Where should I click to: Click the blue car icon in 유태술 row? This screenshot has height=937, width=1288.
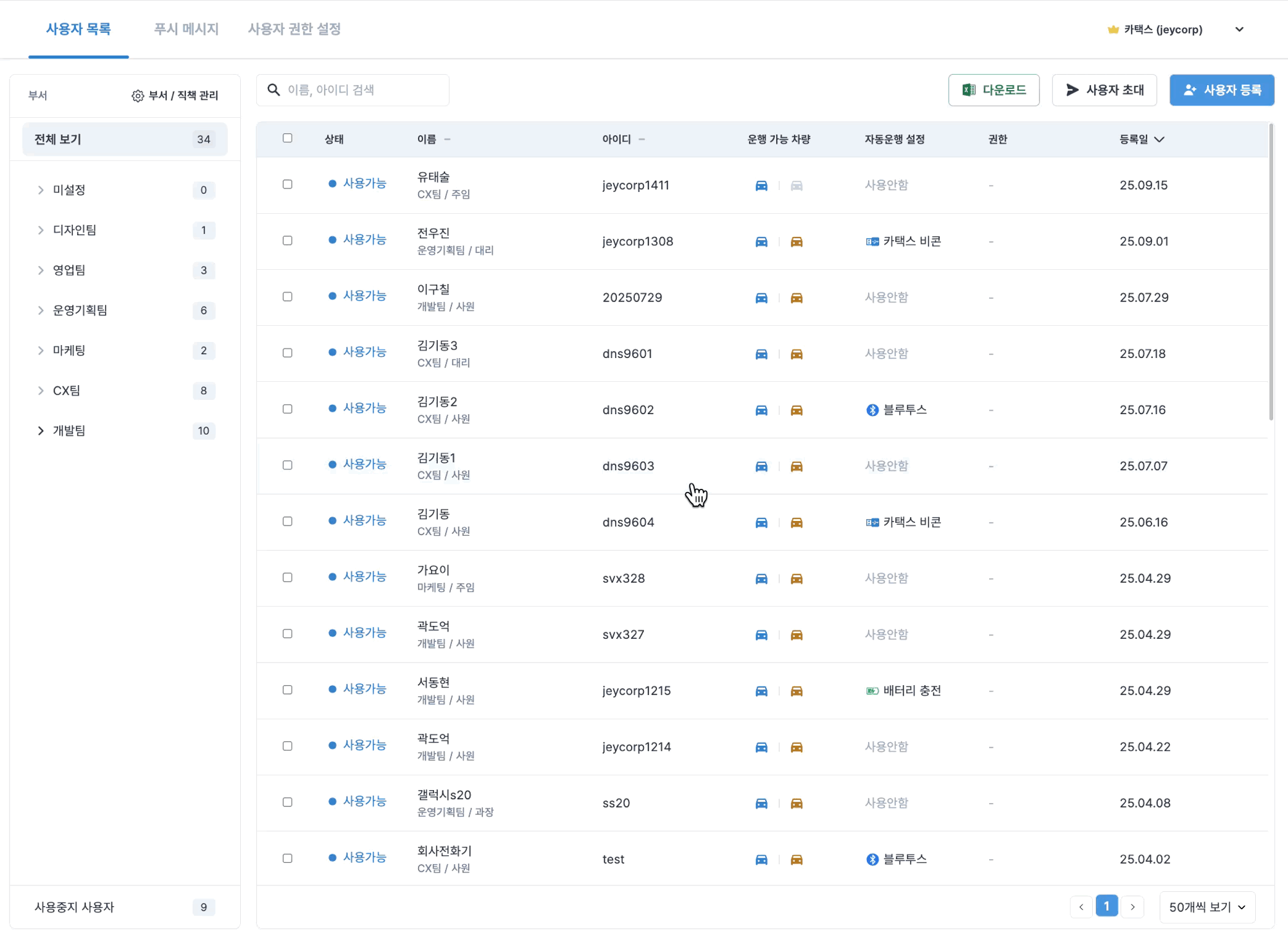point(761,185)
